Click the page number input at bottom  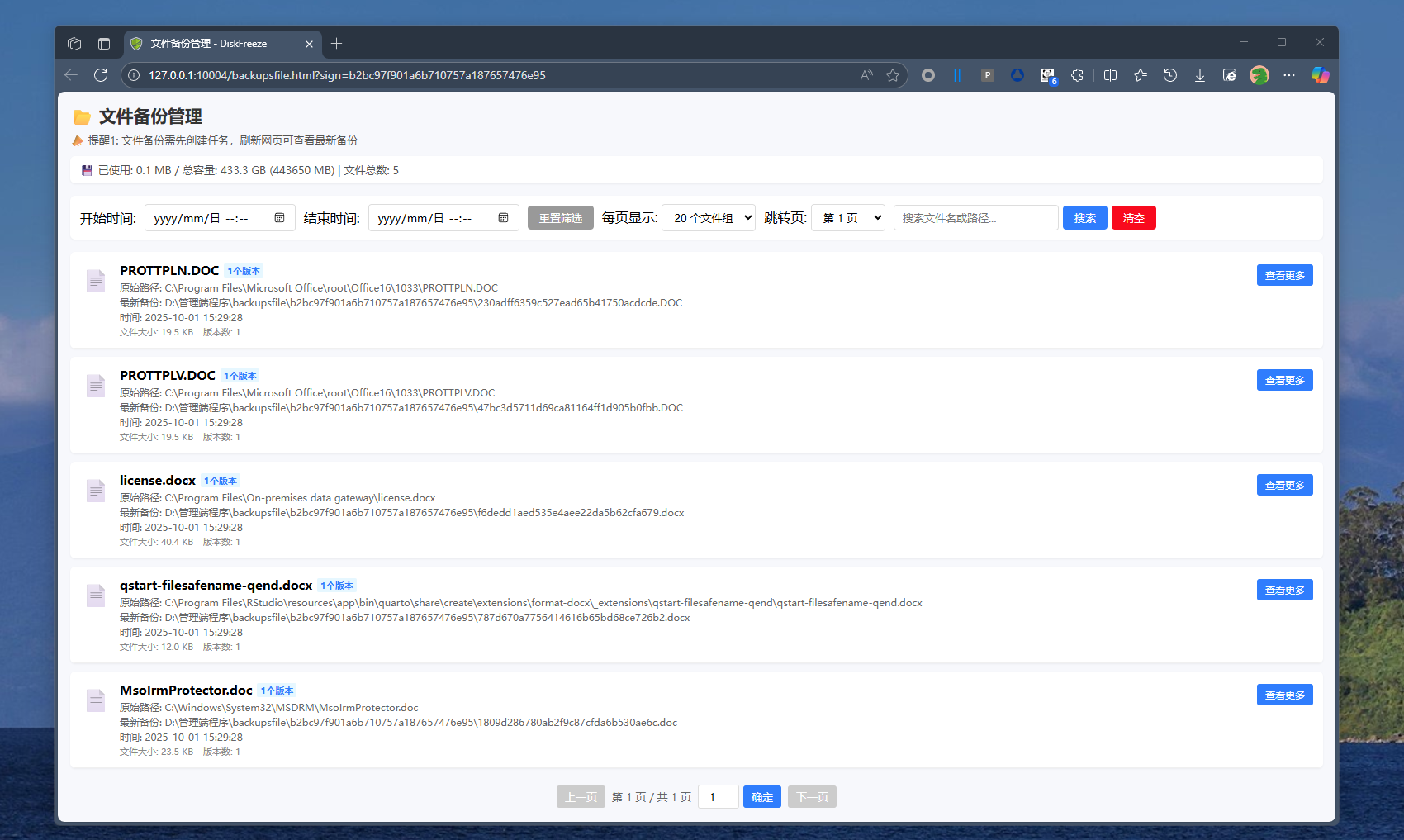tap(719, 797)
